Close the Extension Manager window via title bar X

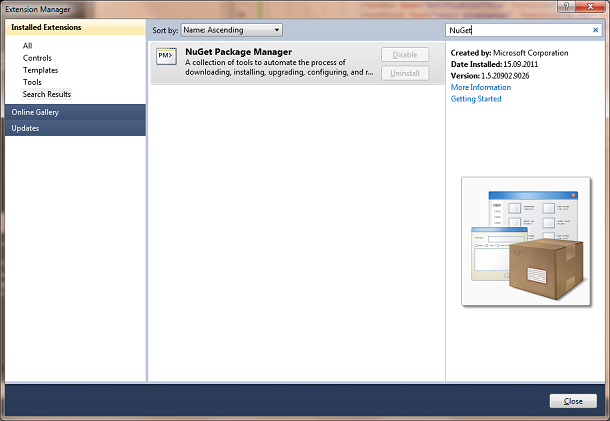[590, 7]
